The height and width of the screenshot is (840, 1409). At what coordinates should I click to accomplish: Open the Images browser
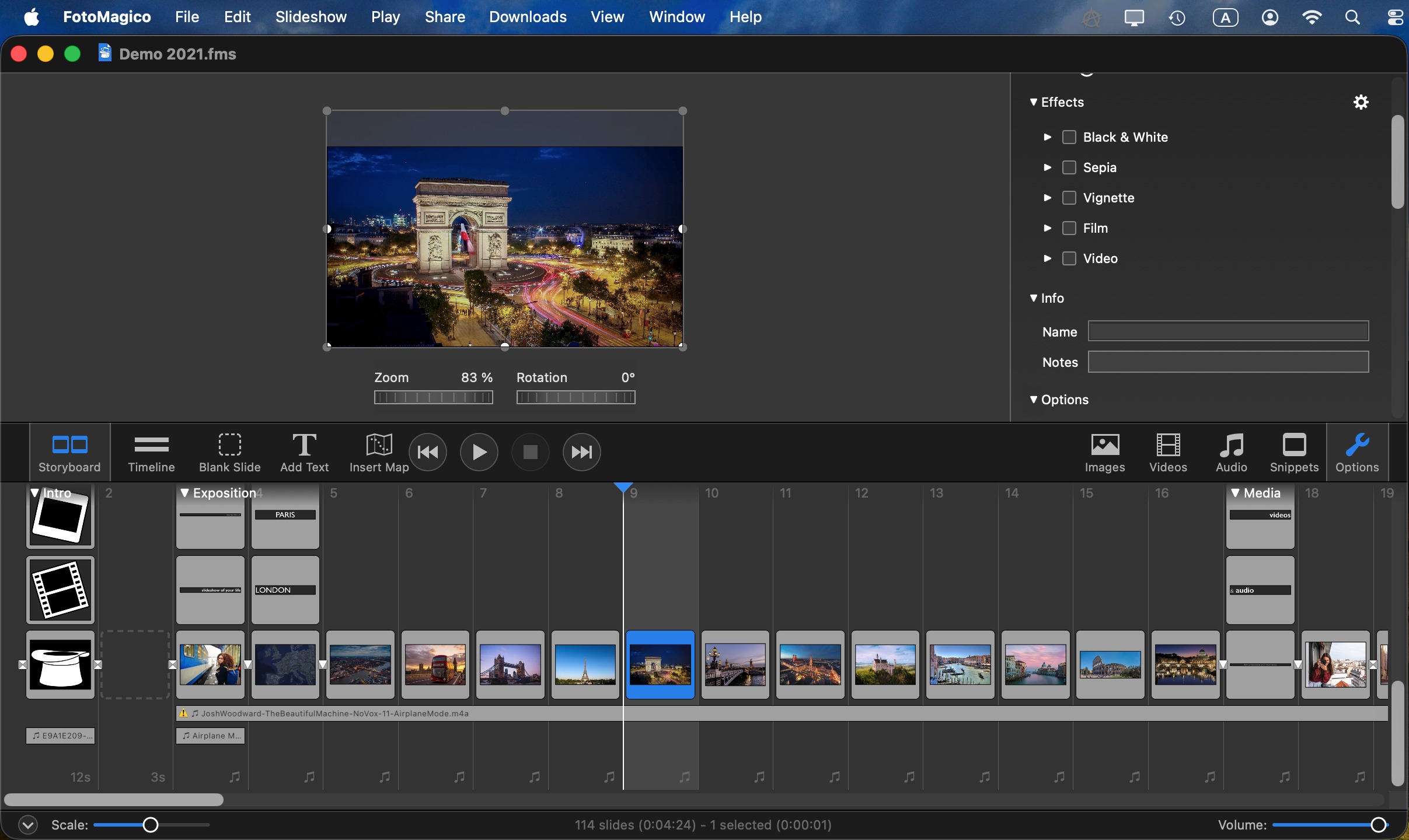coord(1105,453)
